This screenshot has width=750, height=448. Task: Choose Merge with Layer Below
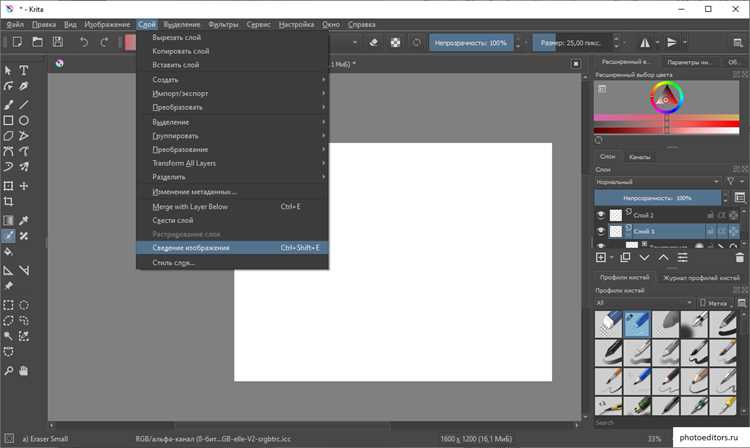pos(232,207)
